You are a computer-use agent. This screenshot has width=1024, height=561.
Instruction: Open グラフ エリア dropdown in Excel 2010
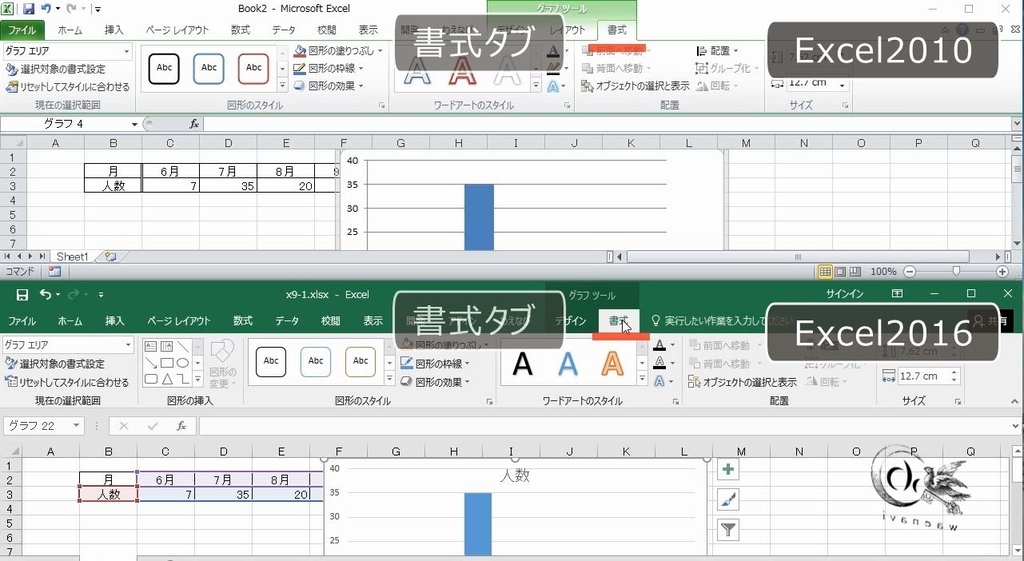[x=126, y=51]
